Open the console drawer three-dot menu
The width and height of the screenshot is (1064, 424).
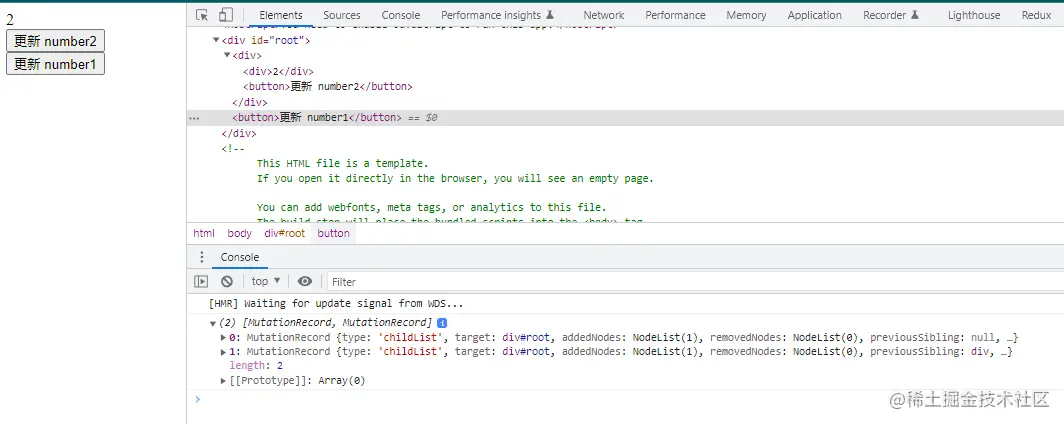click(201, 257)
